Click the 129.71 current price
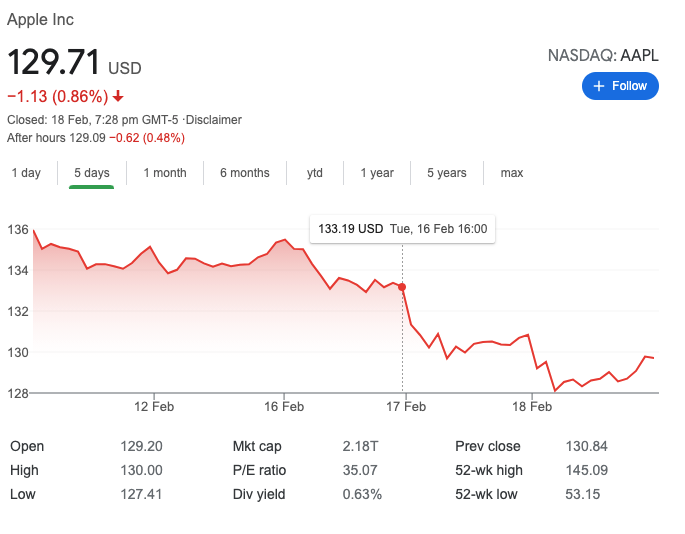This screenshot has width=685, height=534. pyautogui.click(x=54, y=63)
